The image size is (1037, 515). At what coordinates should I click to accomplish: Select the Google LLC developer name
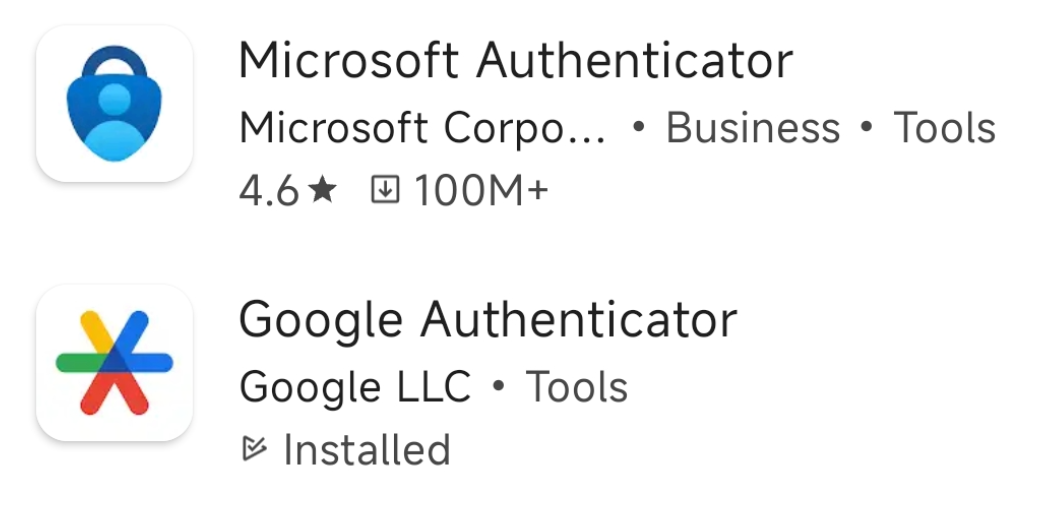[355, 388]
